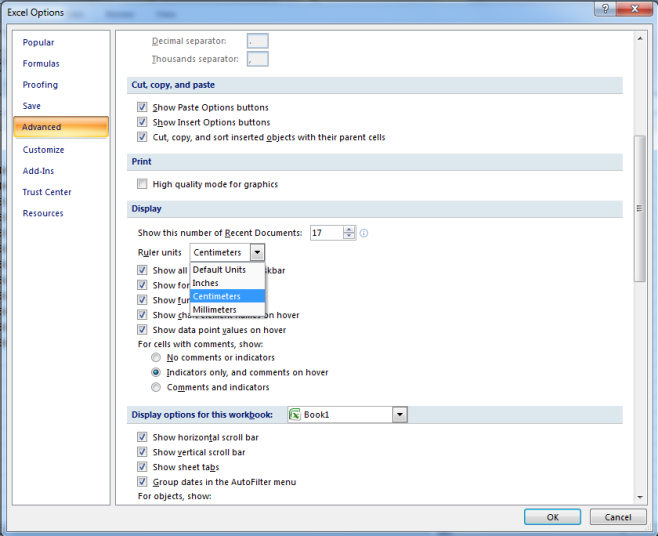
Task: Pick Millimeters in the Ruler units list
Action: 215,310
